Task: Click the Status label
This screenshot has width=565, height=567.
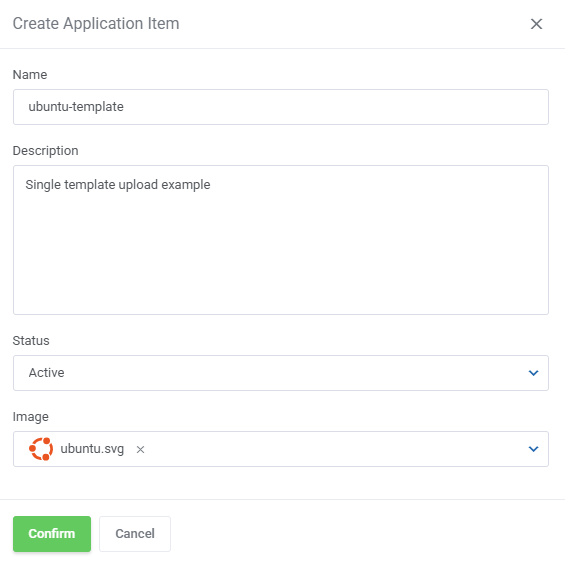Action: click(x=31, y=341)
